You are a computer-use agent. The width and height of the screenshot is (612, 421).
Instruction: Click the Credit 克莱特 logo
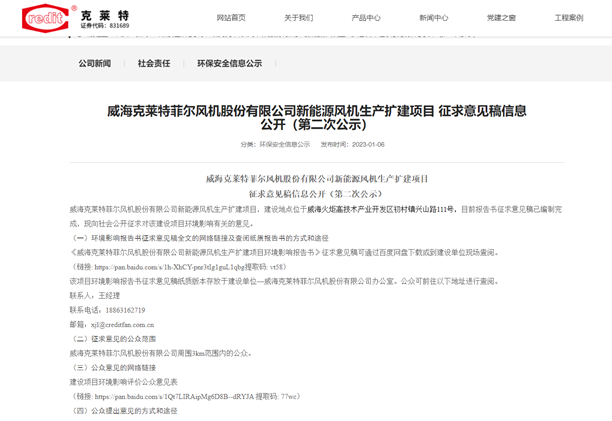coord(75,17)
